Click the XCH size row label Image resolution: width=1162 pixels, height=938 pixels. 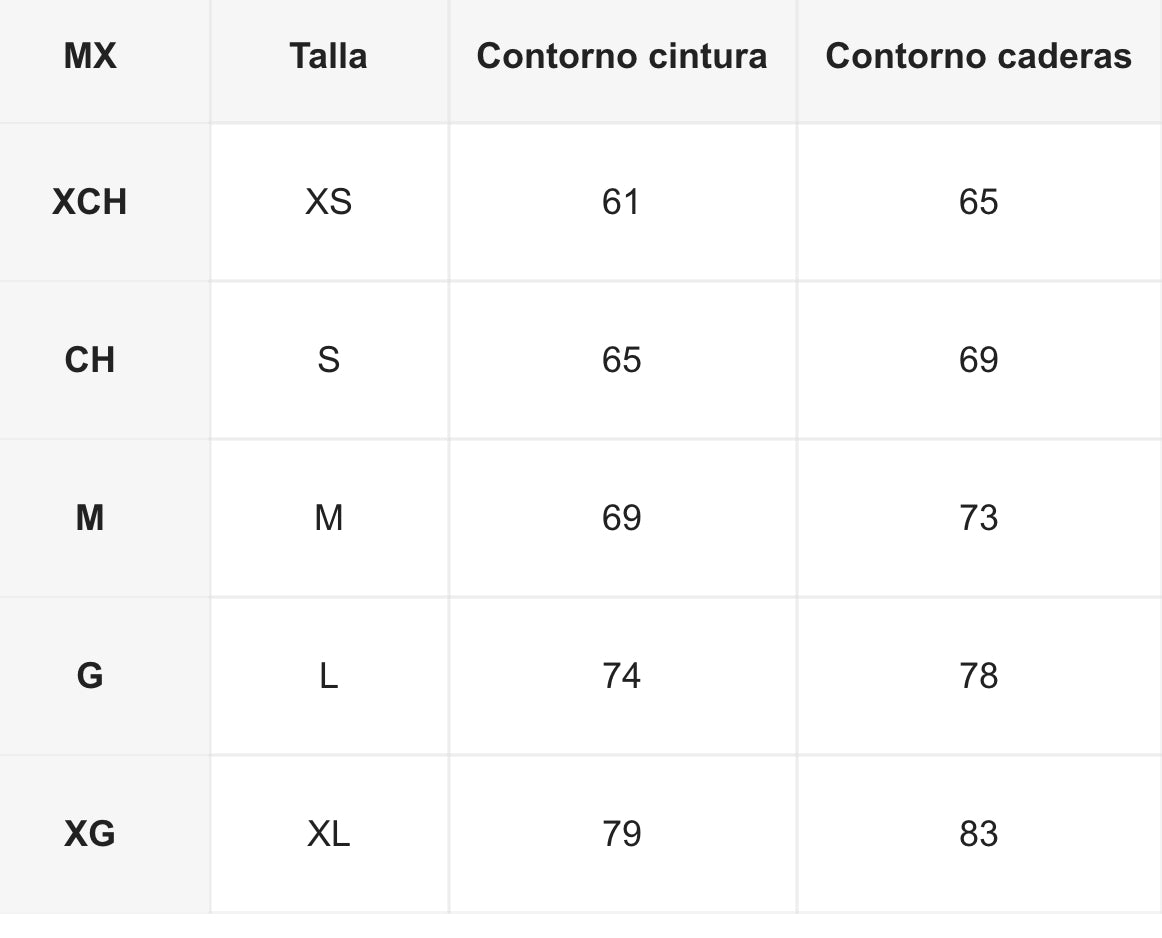click(90, 202)
